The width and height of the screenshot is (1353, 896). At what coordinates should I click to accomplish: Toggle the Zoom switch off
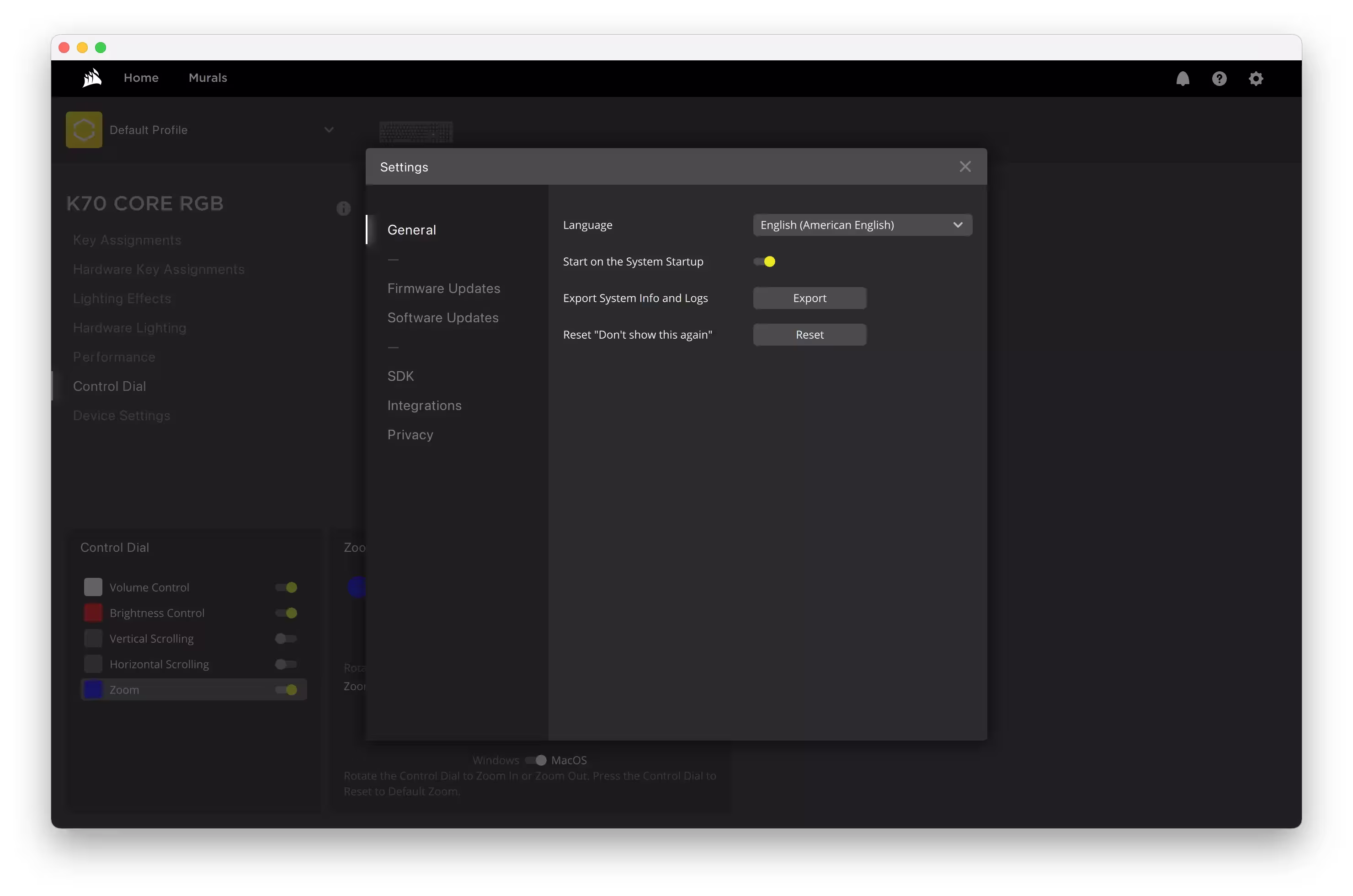pos(286,690)
